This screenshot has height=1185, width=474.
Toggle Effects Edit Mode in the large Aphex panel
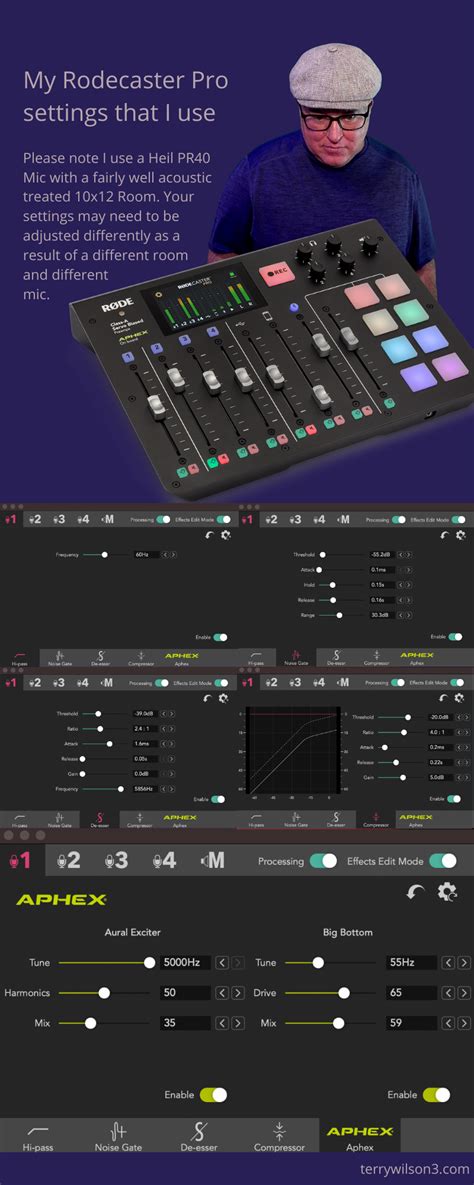[x=443, y=861]
